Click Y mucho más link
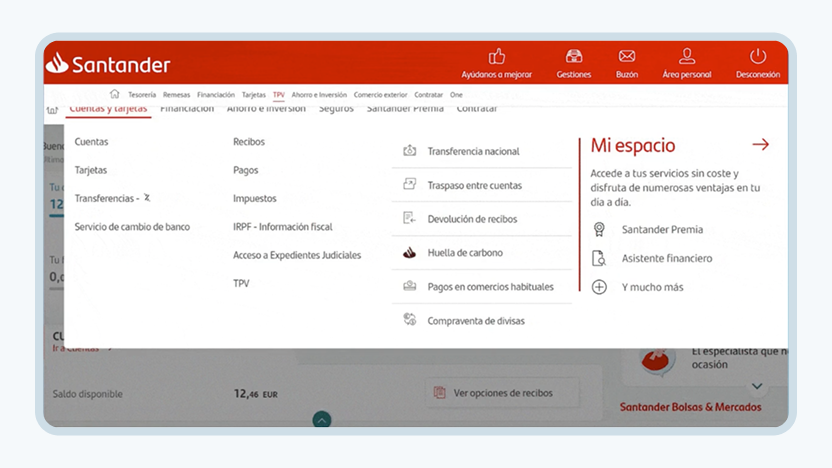 click(x=653, y=287)
